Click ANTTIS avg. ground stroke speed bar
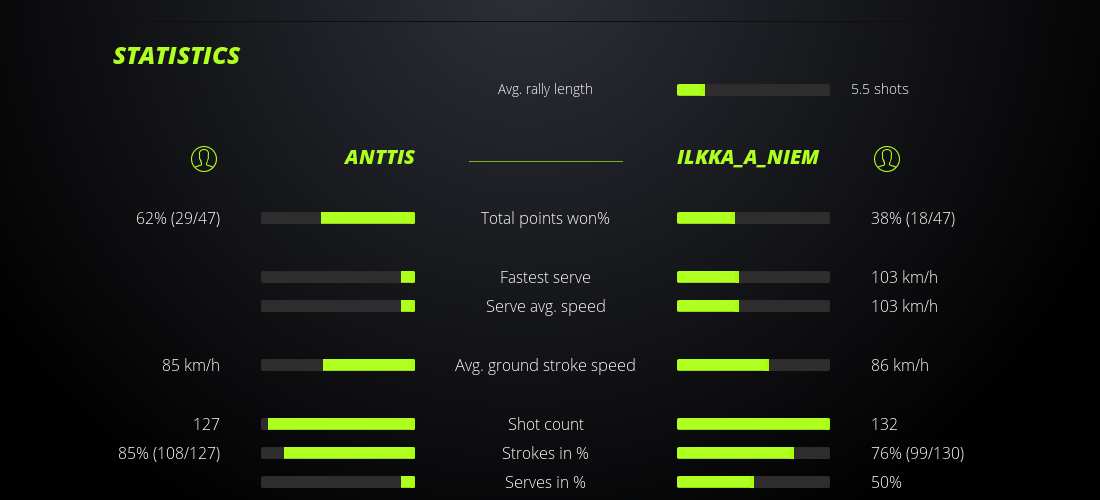This screenshot has height=500, width=1100. coord(338,365)
